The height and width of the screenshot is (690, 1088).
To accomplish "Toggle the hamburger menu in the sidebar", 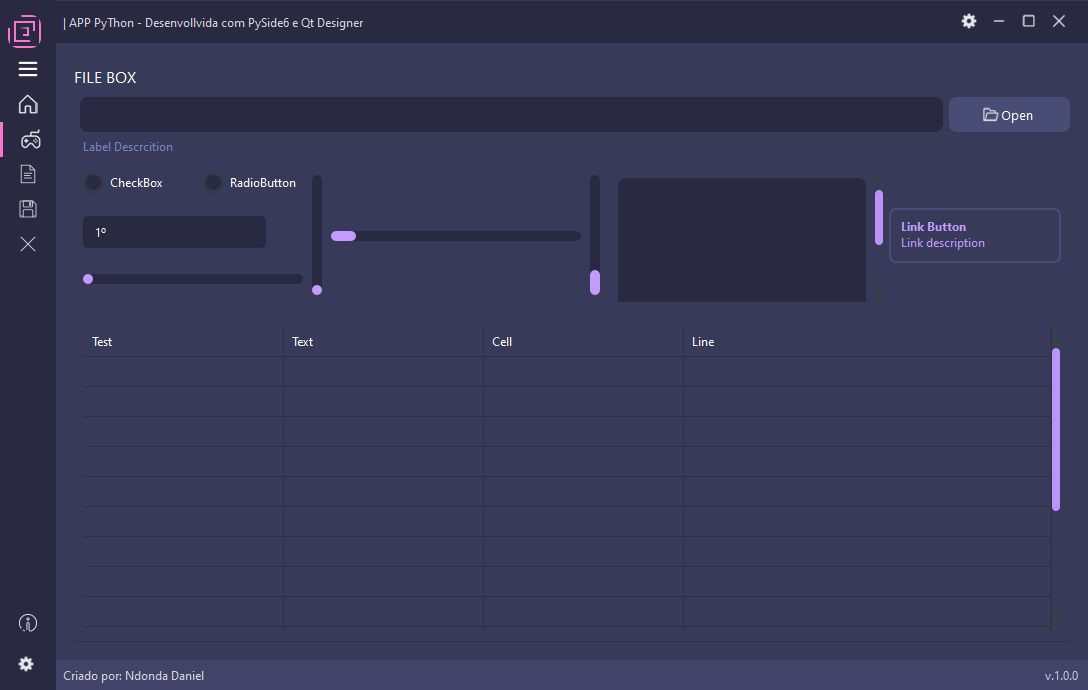I will point(28,69).
